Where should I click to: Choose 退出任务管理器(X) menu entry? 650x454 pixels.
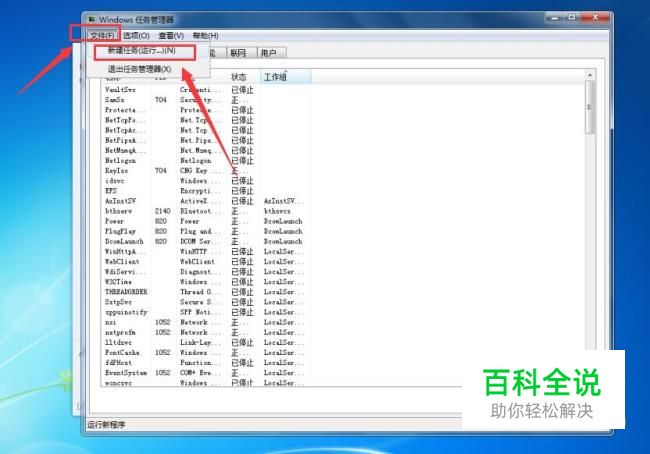140,69
